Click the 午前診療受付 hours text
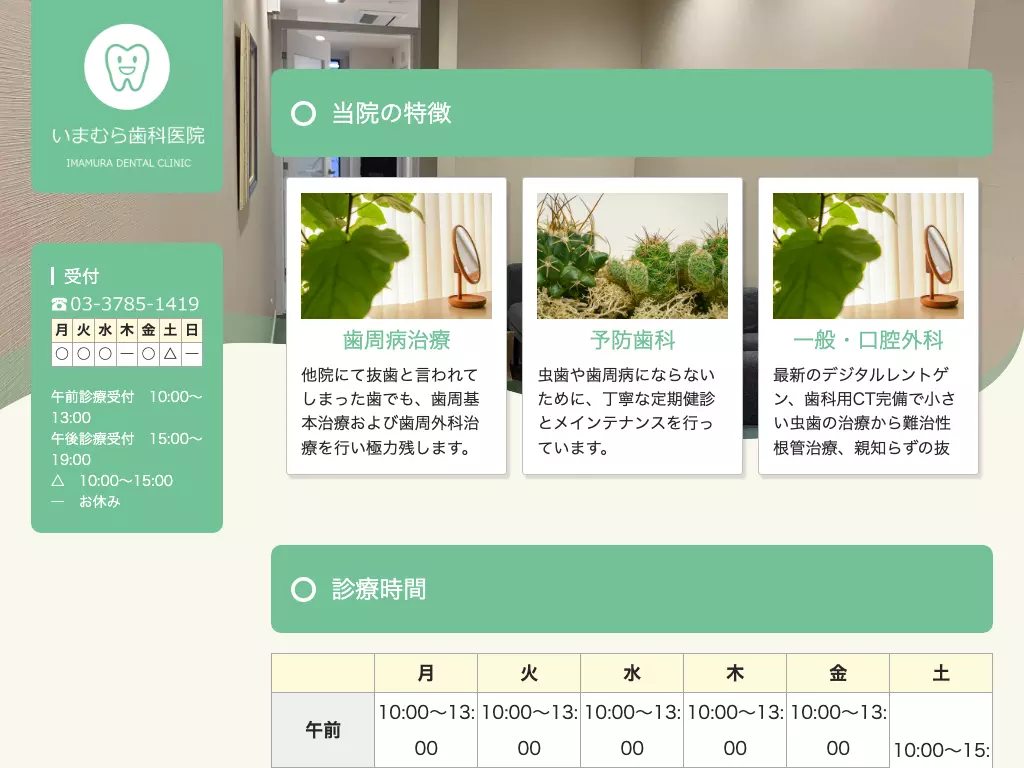 point(127,407)
